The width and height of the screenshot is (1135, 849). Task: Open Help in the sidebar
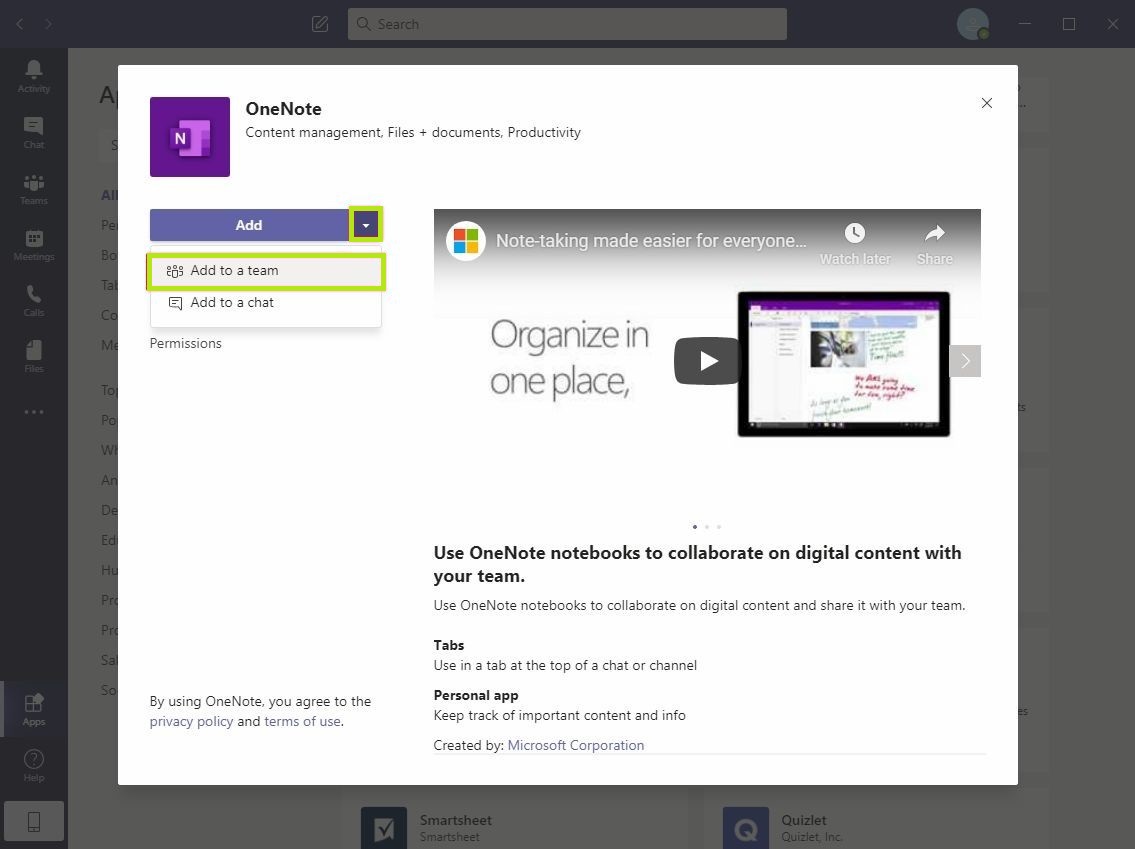coord(33,765)
